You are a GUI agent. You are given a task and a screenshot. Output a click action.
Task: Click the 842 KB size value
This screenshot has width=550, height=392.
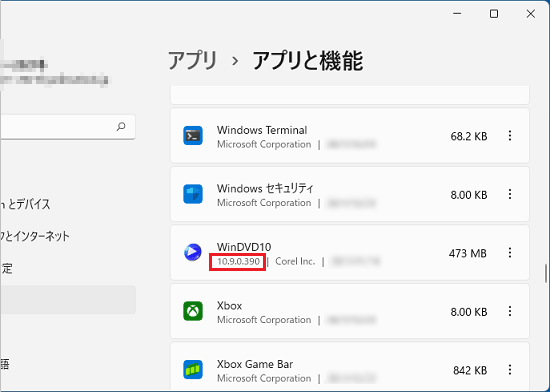coord(470,371)
